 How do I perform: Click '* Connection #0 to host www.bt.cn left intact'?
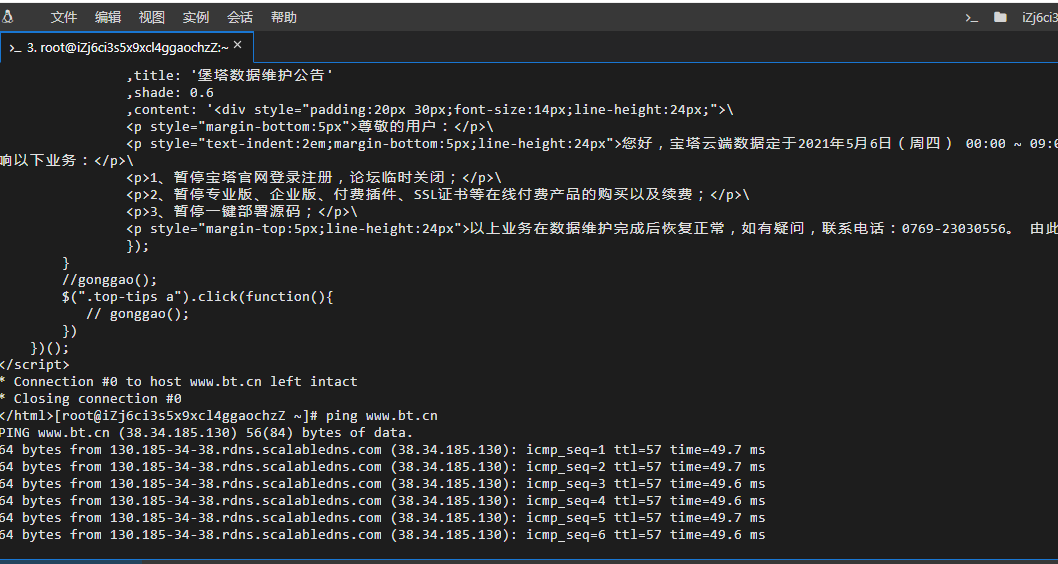[x=179, y=381]
